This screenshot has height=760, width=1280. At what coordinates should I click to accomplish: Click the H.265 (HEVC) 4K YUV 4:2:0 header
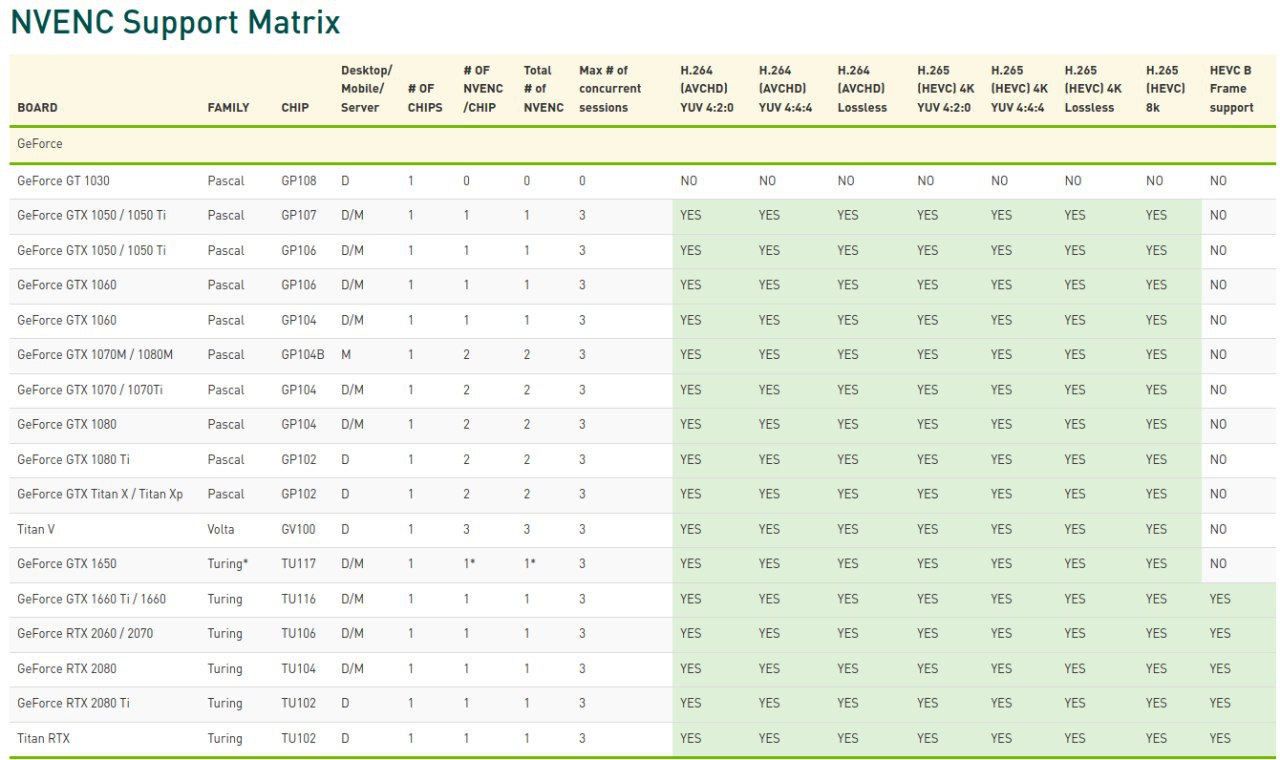click(945, 89)
